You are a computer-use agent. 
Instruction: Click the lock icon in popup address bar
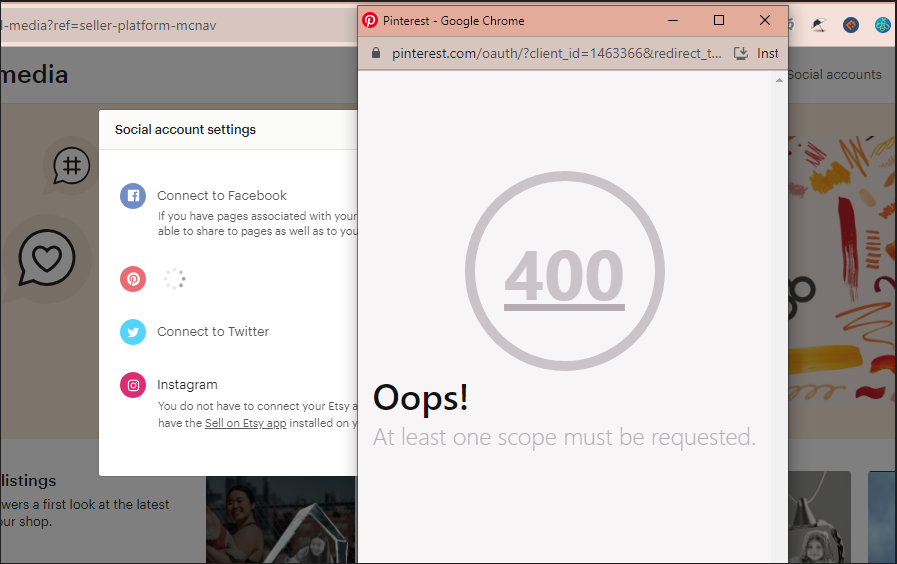pyautogui.click(x=376, y=53)
